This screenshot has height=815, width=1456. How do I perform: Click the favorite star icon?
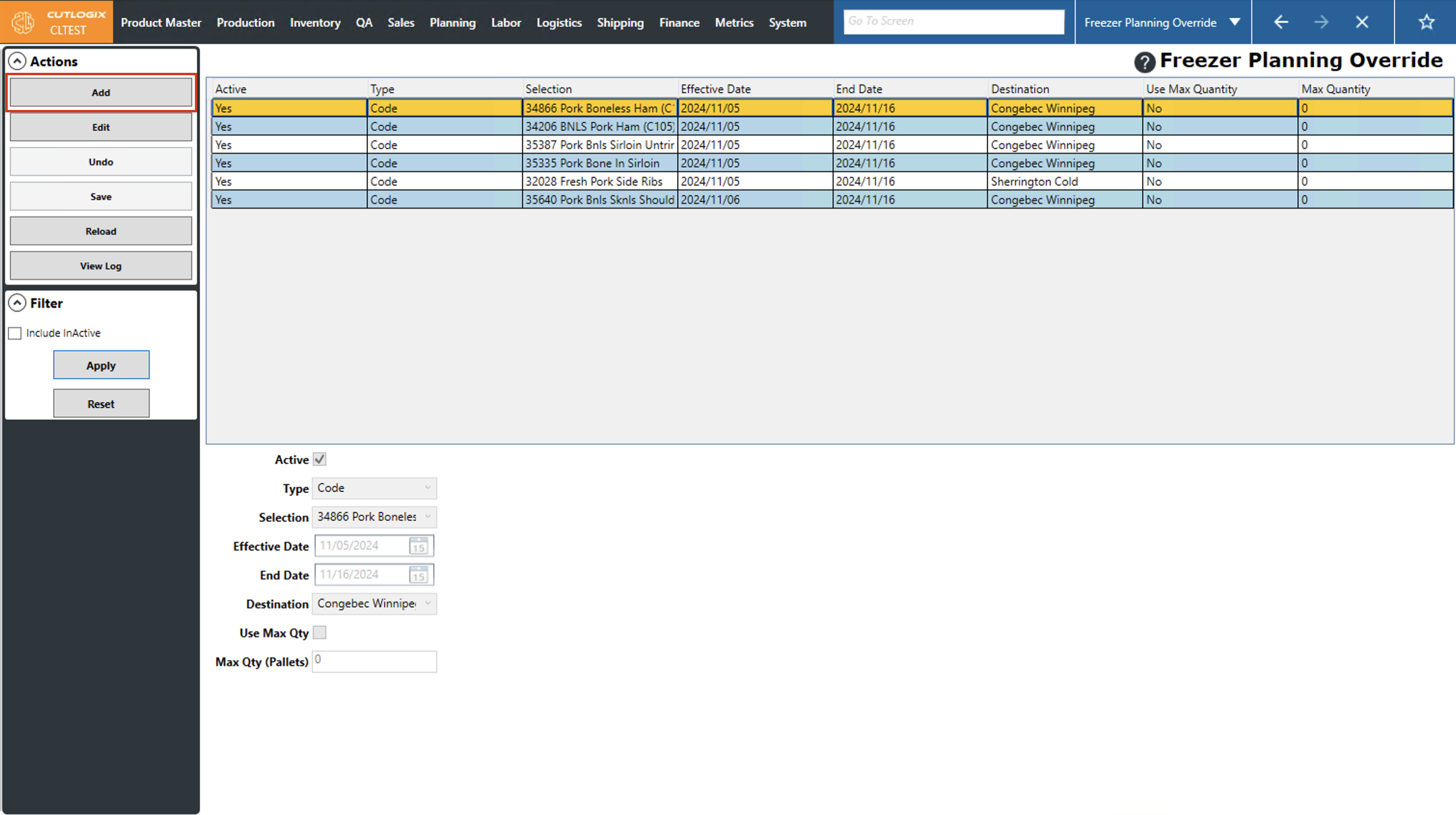point(1426,22)
